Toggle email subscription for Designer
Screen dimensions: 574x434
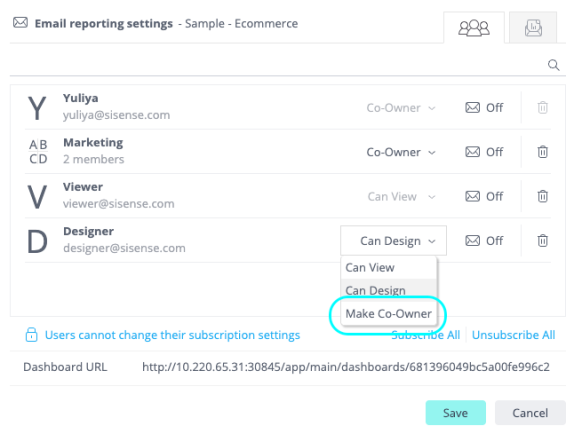point(484,241)
